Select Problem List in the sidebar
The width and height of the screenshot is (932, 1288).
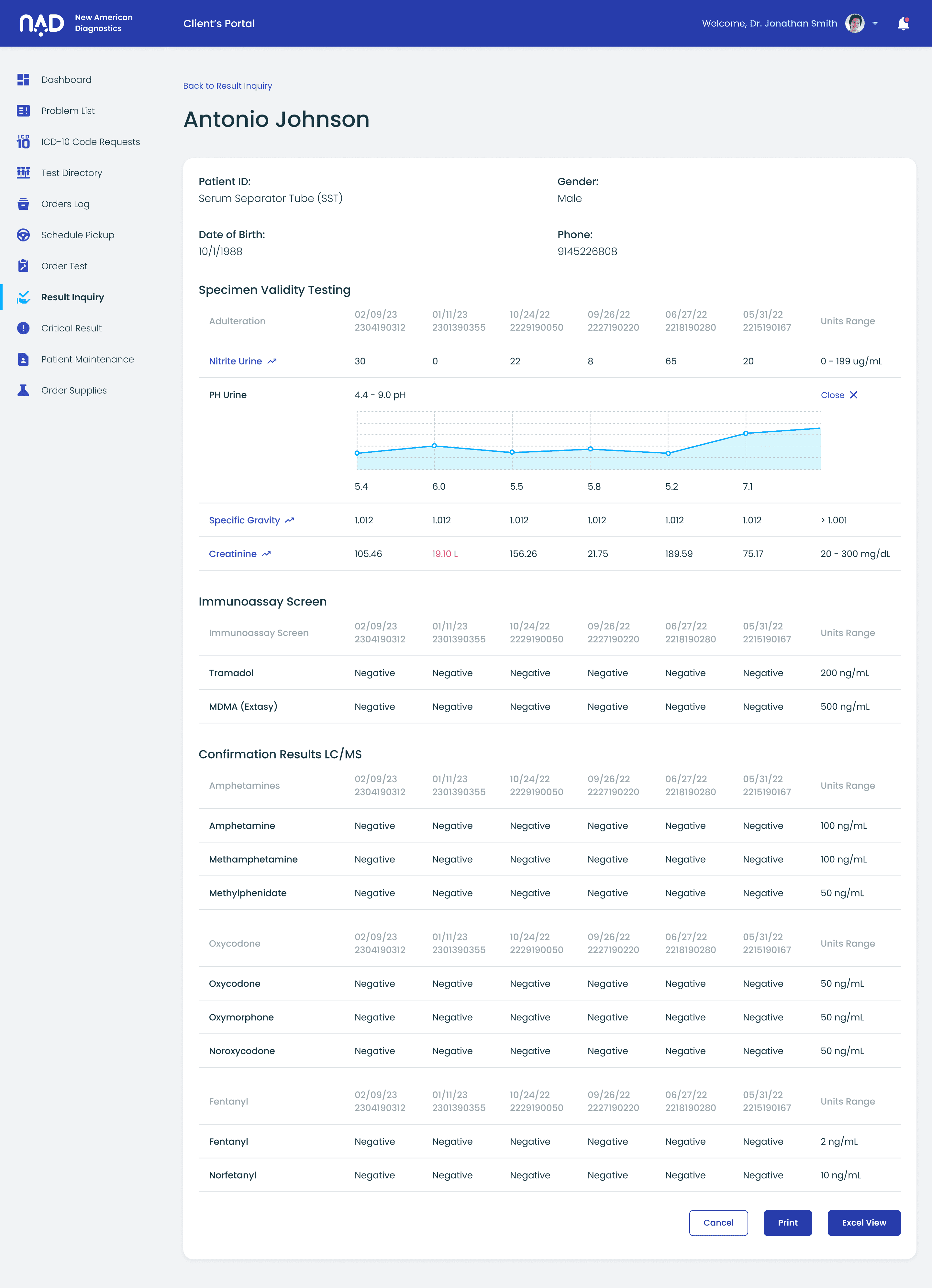[68, 111]
